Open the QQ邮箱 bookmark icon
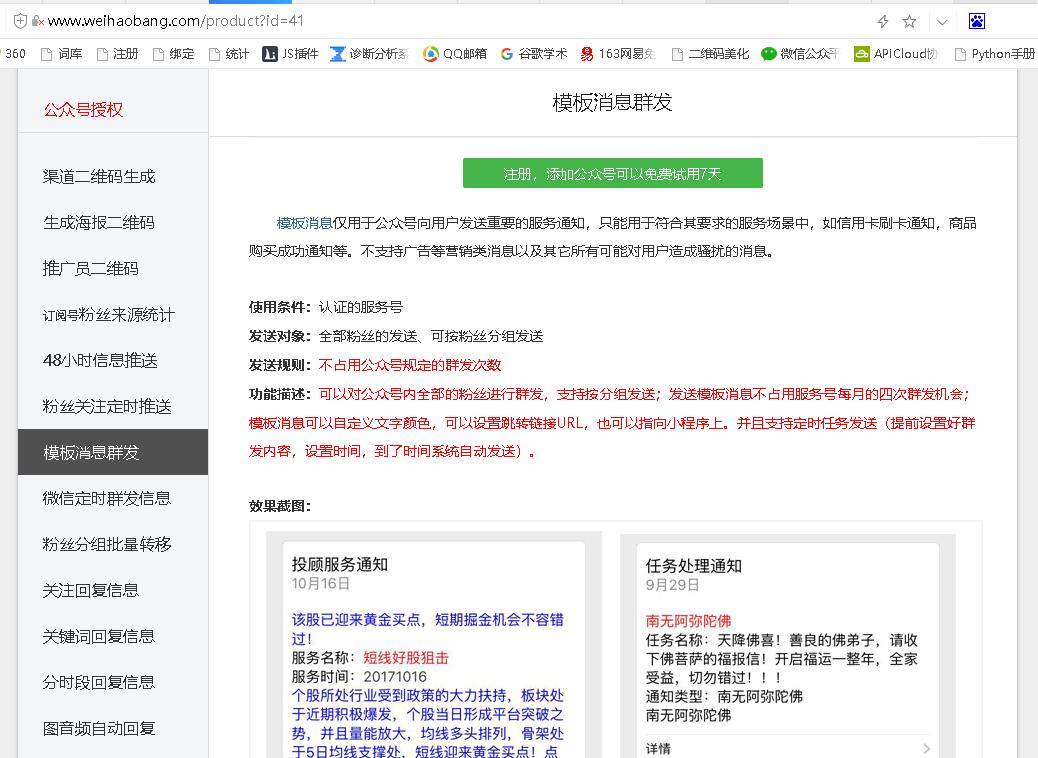Screen dimensions: 1038x758 coord(431,54)
